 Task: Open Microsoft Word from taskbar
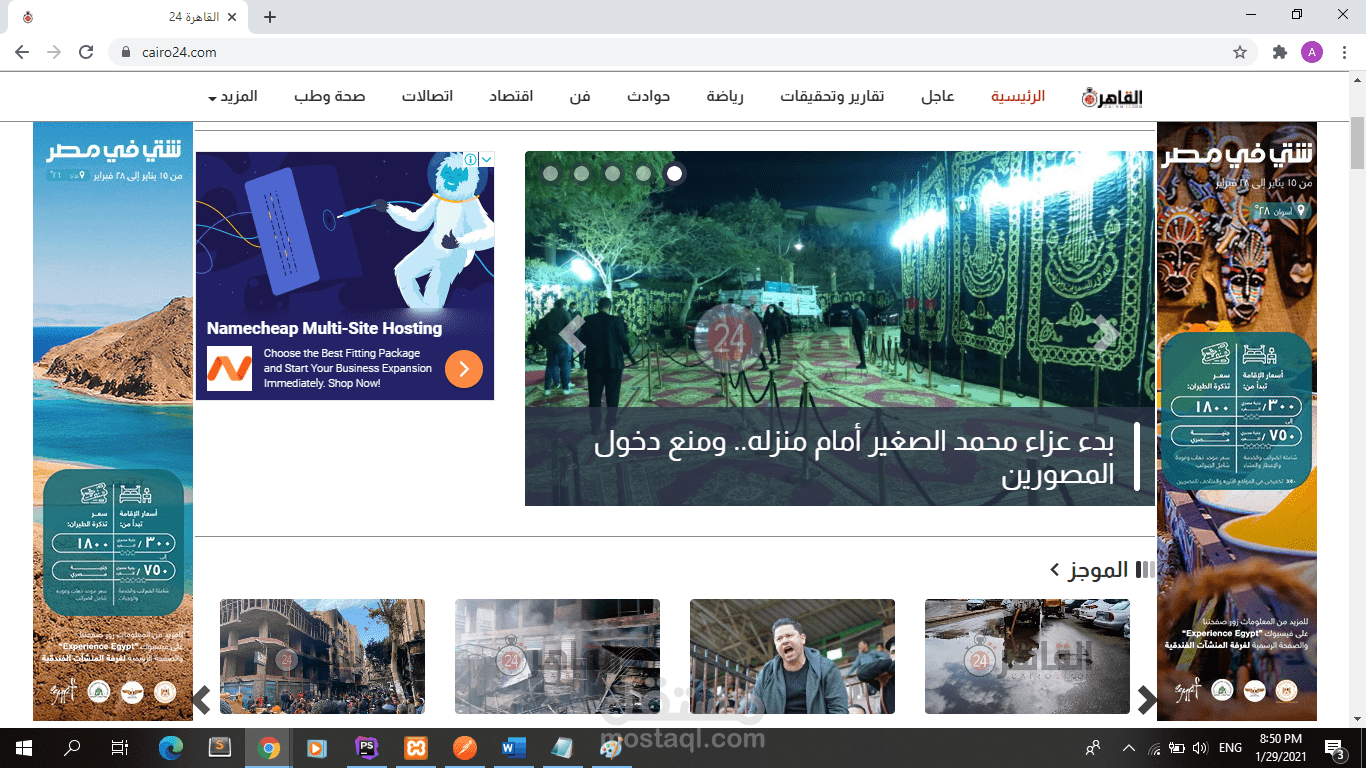coord(513,747)
